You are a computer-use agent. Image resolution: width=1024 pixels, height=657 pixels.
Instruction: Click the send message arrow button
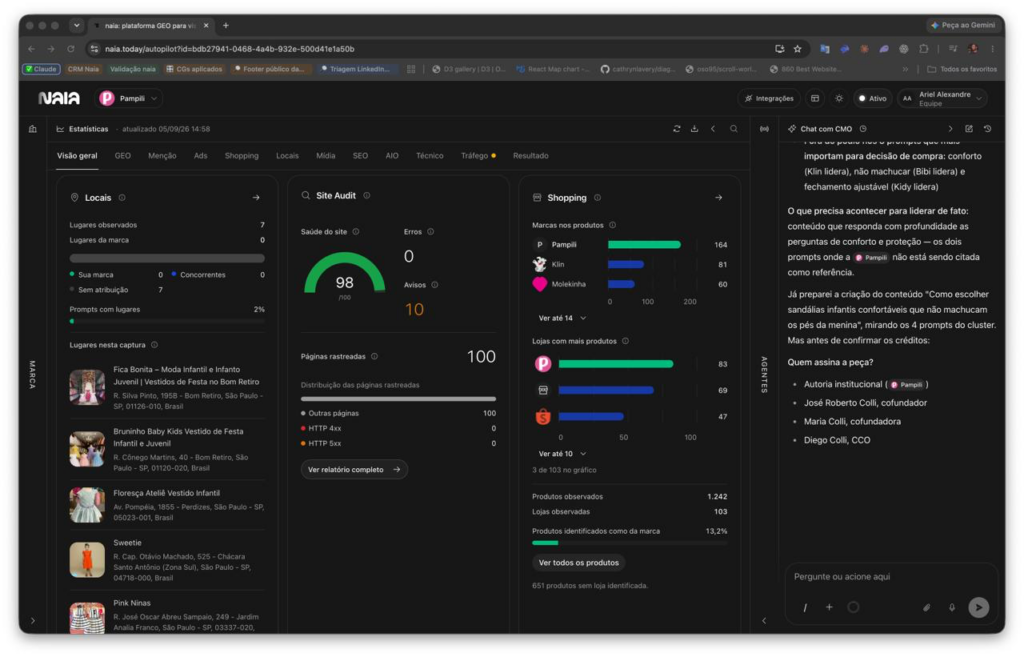(x=978, y=607)
